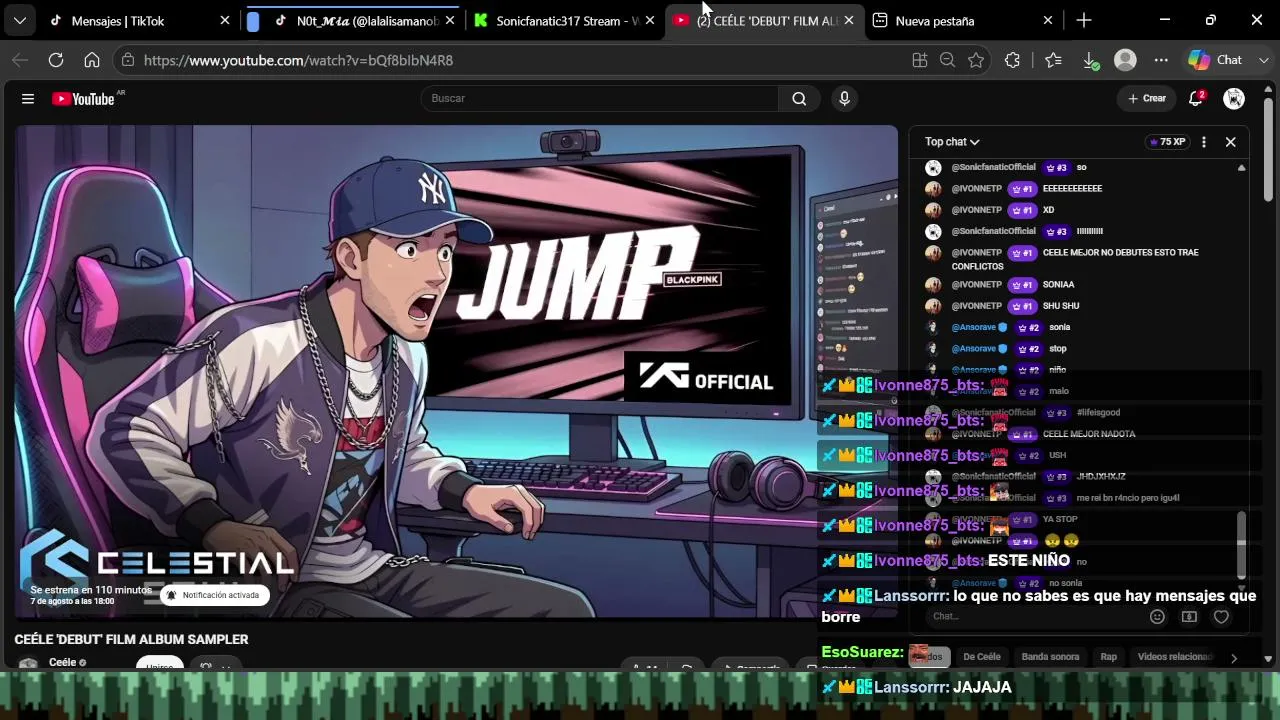Close the Sonicfanatic317 Stream tab
The width and height of the screenshot is (1280, 720).
pyautogui.click(x=650, y=20)
